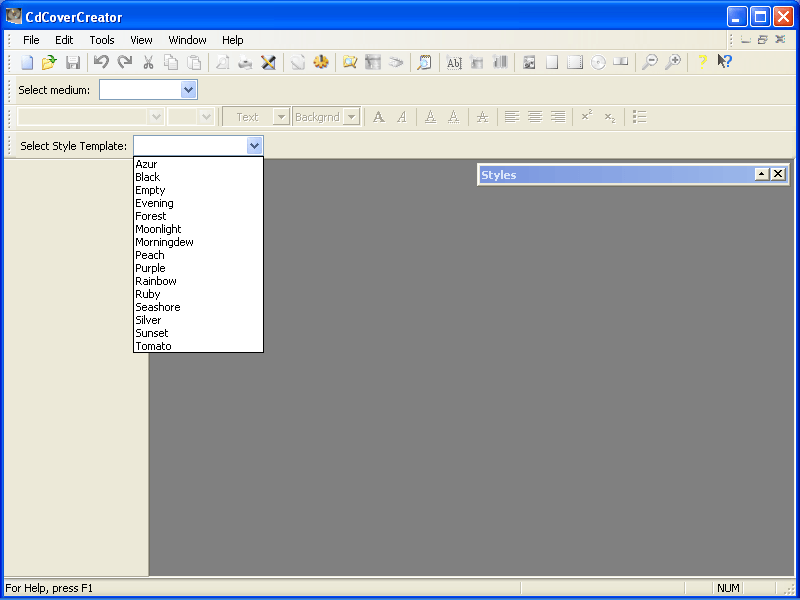This screenshot has width=800, height=600.
Task: Select the Empty style template
Action: click(x=198, y=190)
